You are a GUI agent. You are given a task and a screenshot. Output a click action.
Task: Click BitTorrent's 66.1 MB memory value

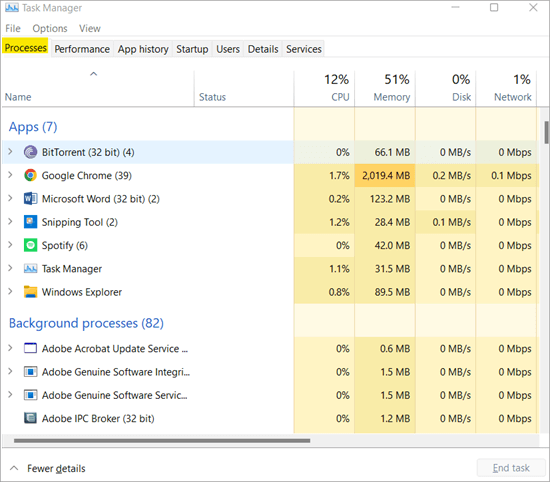point(392,152)
